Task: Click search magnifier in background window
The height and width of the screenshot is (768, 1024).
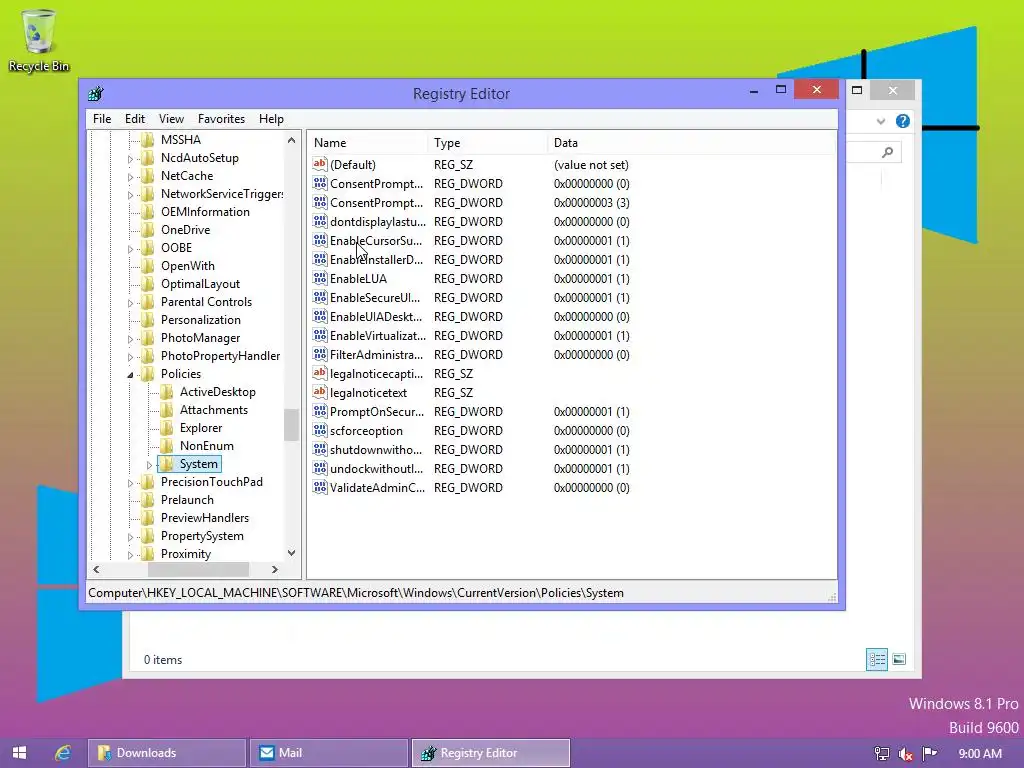Action: [887, 152]
